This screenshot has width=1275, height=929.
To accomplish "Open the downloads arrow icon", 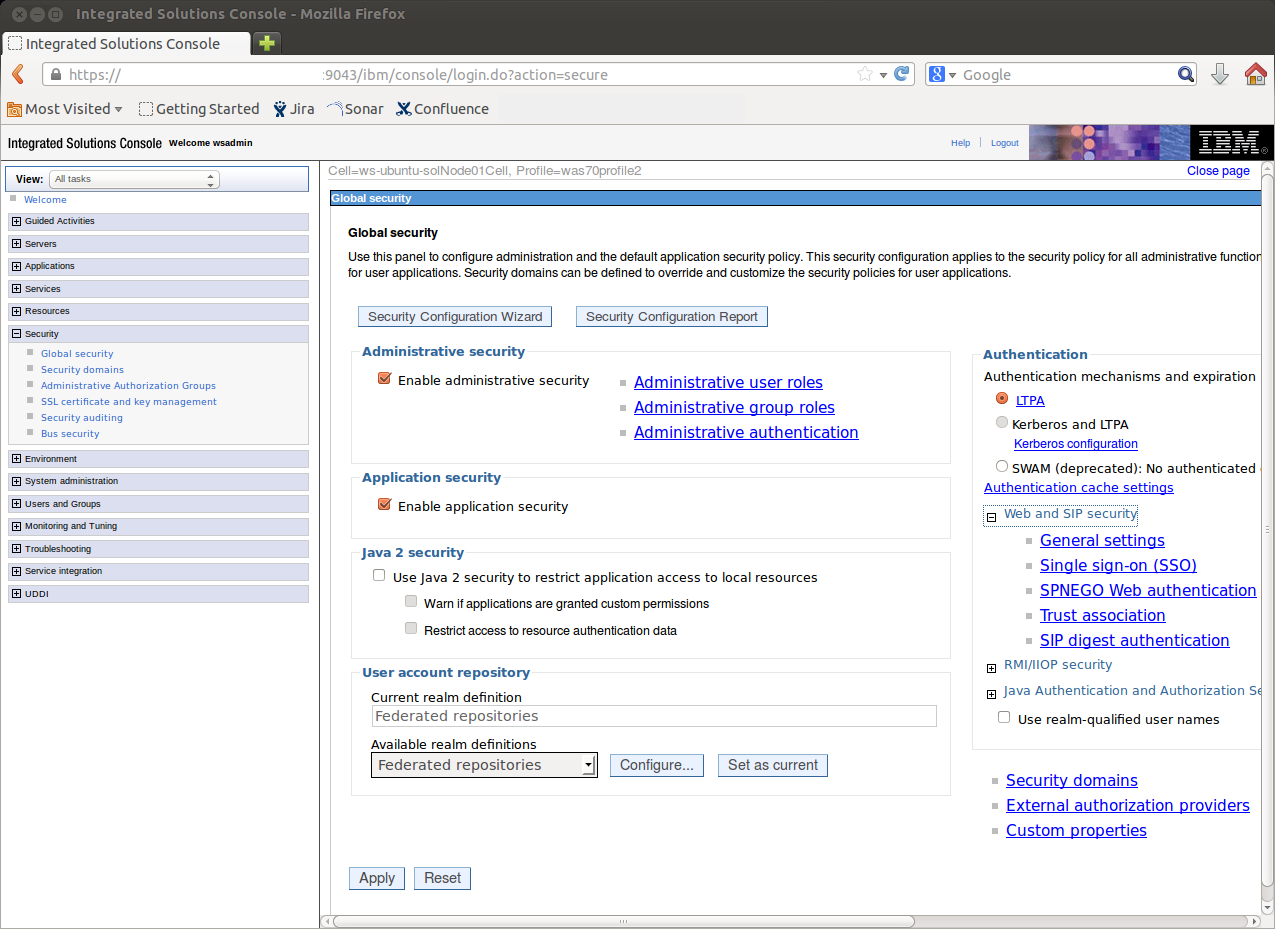I will [x=1219, y=74].
